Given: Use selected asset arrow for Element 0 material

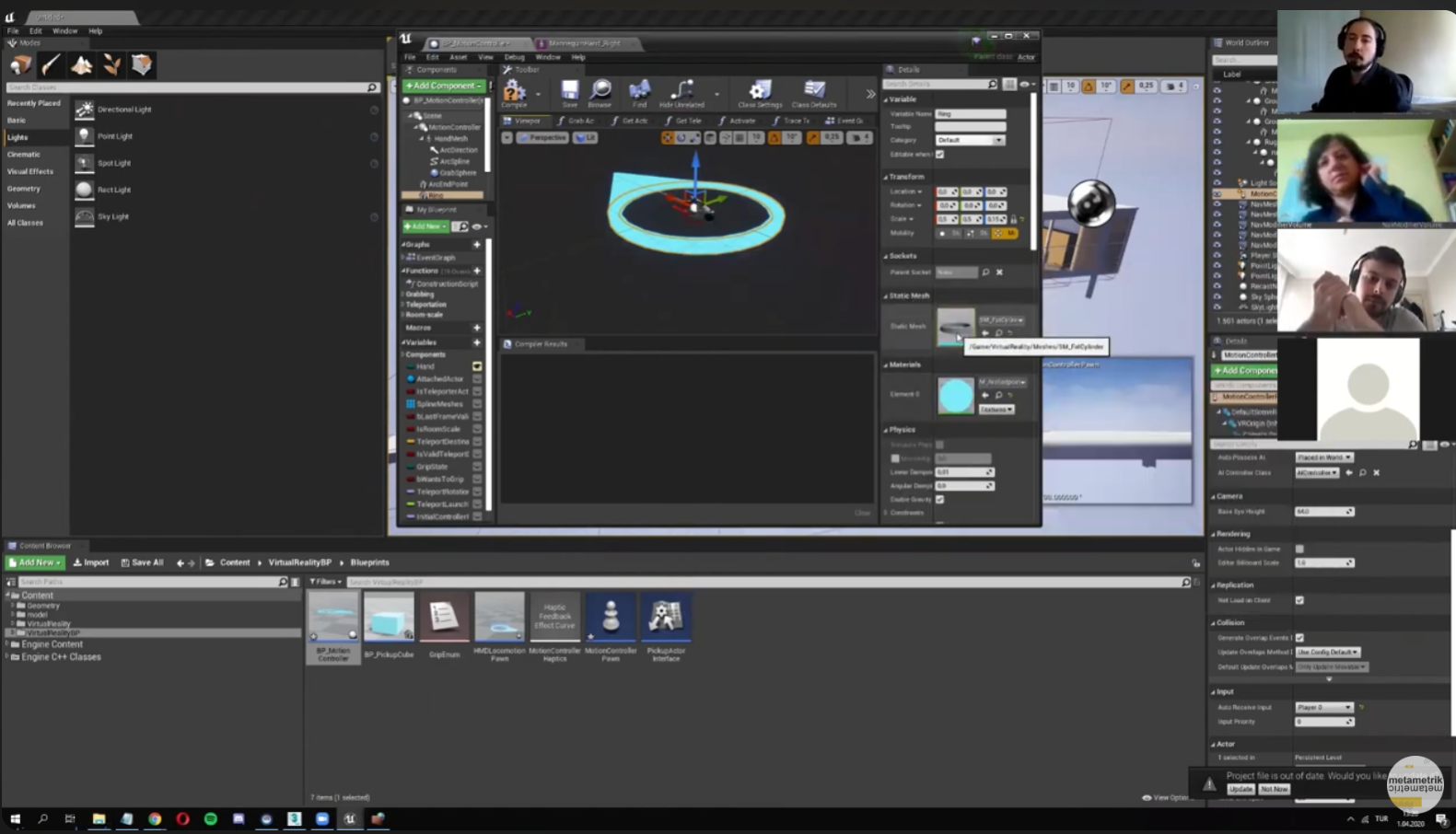Looking at the screenshot, I should coord(985,395).
